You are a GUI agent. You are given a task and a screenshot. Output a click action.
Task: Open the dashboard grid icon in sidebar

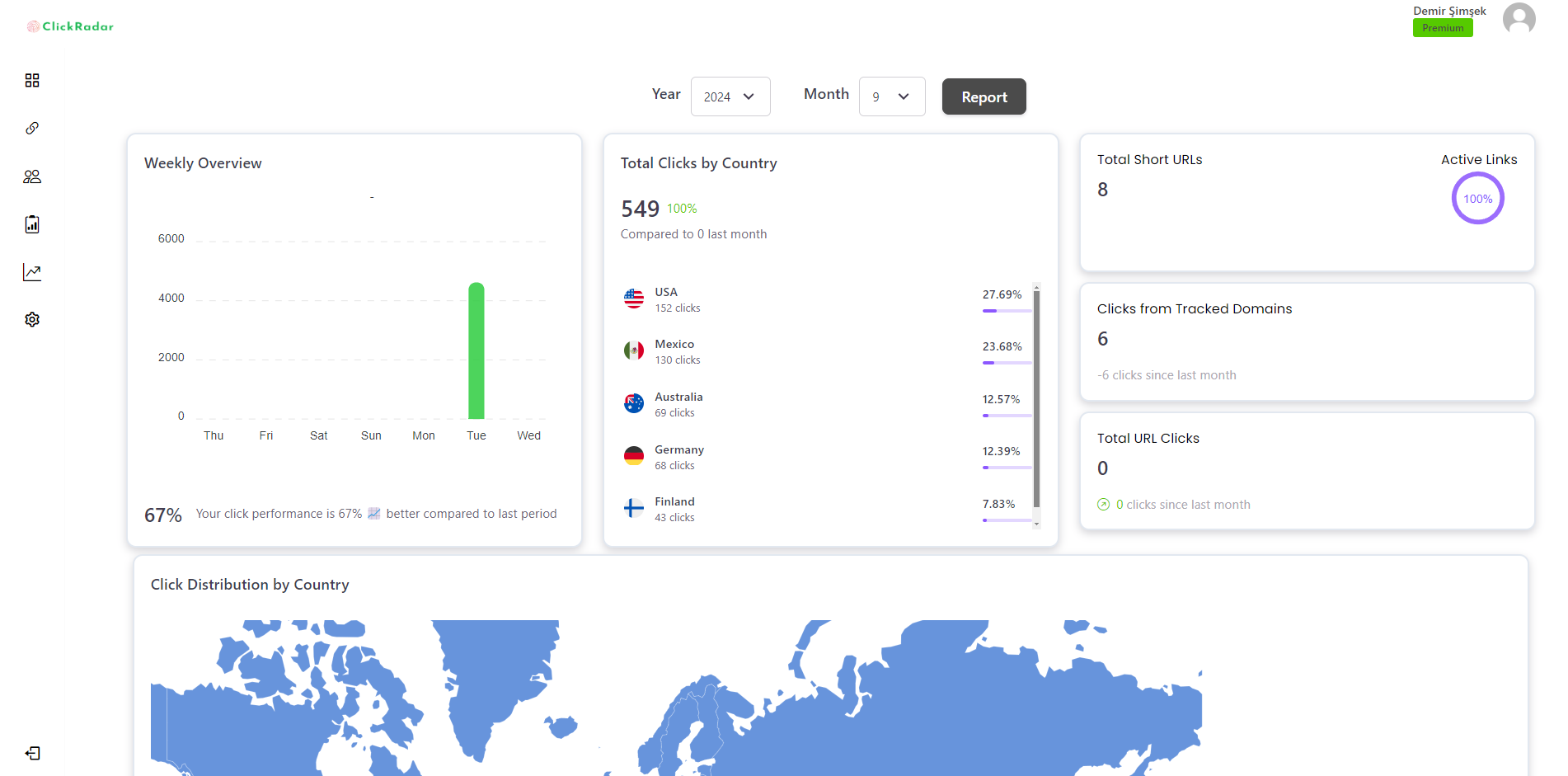tap(32, 80)
